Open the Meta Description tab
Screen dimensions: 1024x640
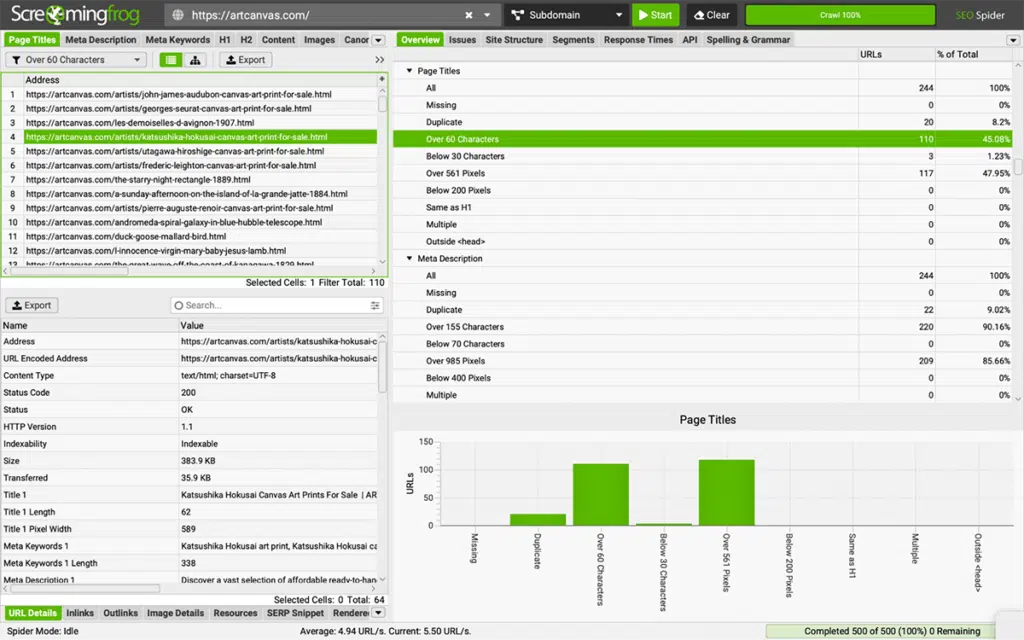click(100, 40)
